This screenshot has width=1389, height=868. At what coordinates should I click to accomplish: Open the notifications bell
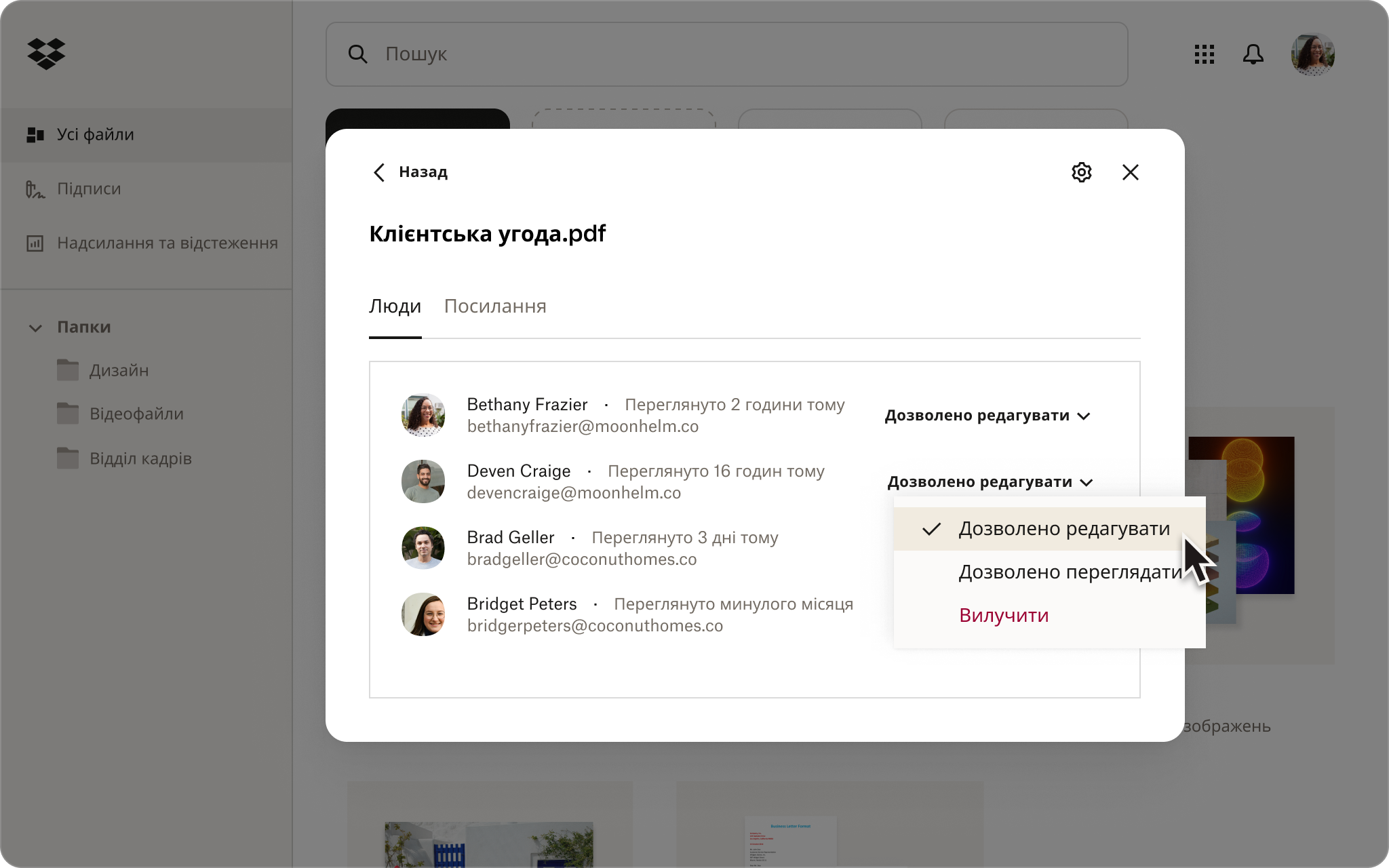click(1253, 54)
